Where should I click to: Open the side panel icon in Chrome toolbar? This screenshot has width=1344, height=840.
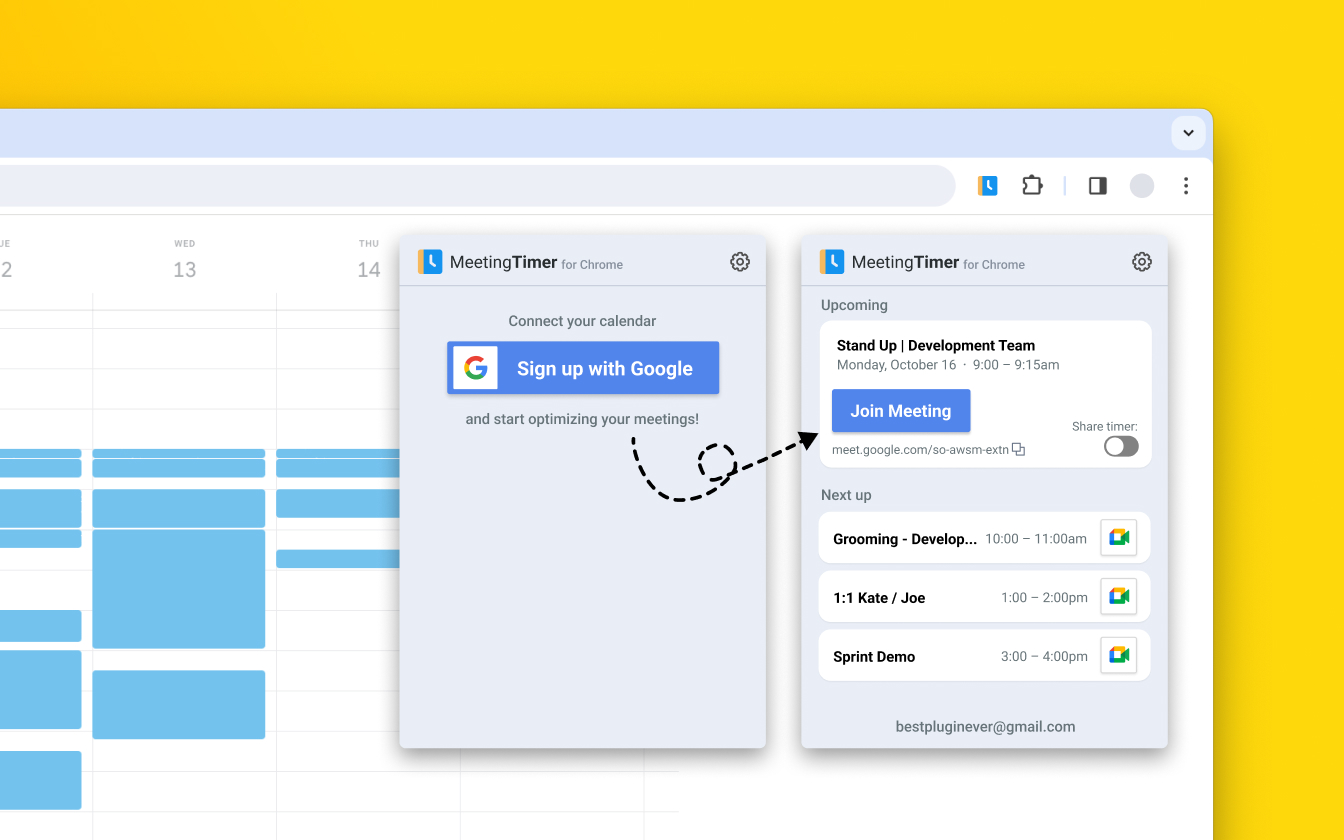(x=1097, y=186)
